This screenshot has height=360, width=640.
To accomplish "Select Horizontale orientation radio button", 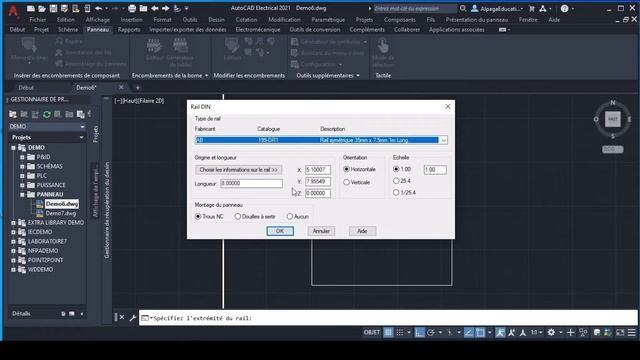I will point(347,169).
